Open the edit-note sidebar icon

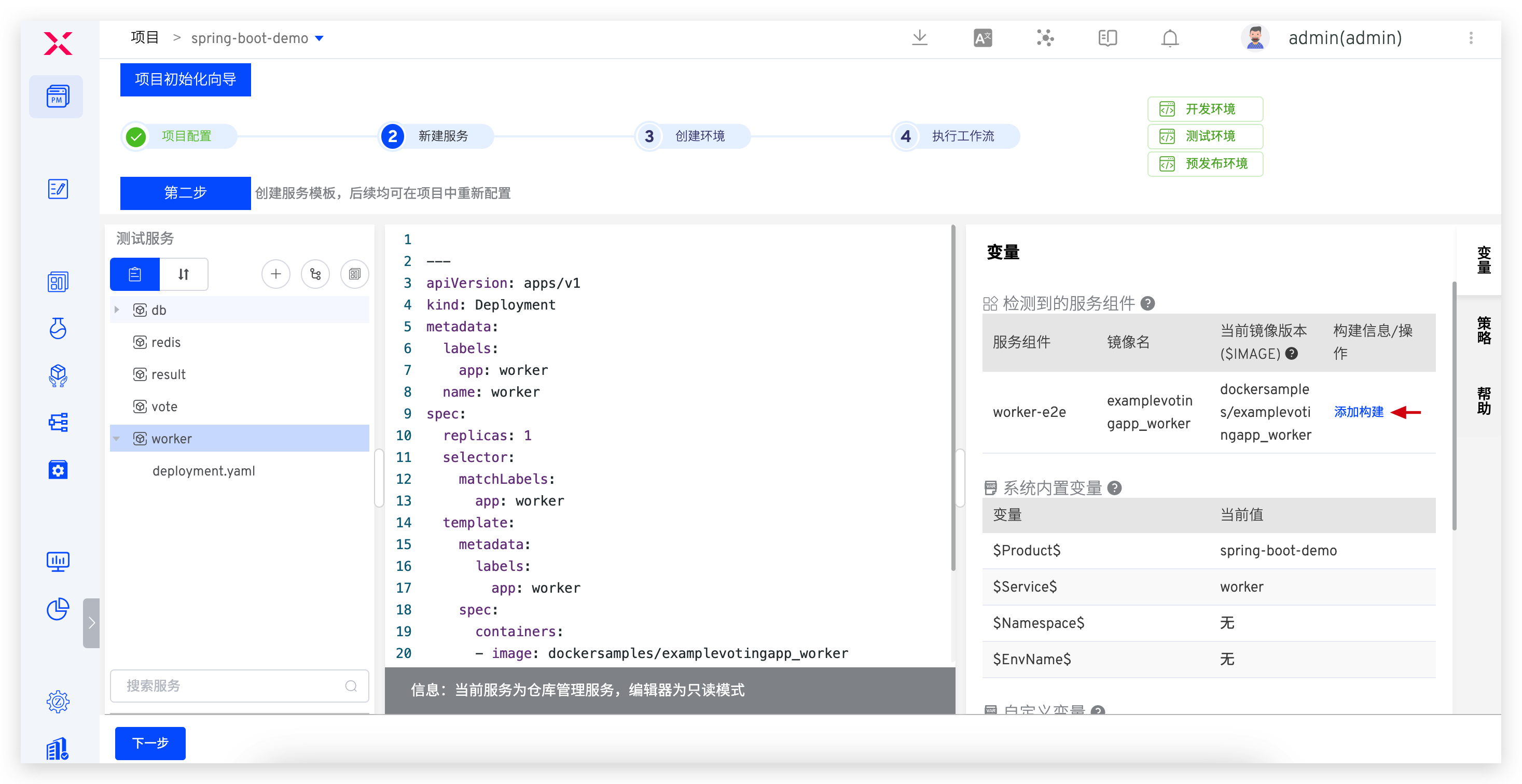pyautogui.click(x=57, y=189)
